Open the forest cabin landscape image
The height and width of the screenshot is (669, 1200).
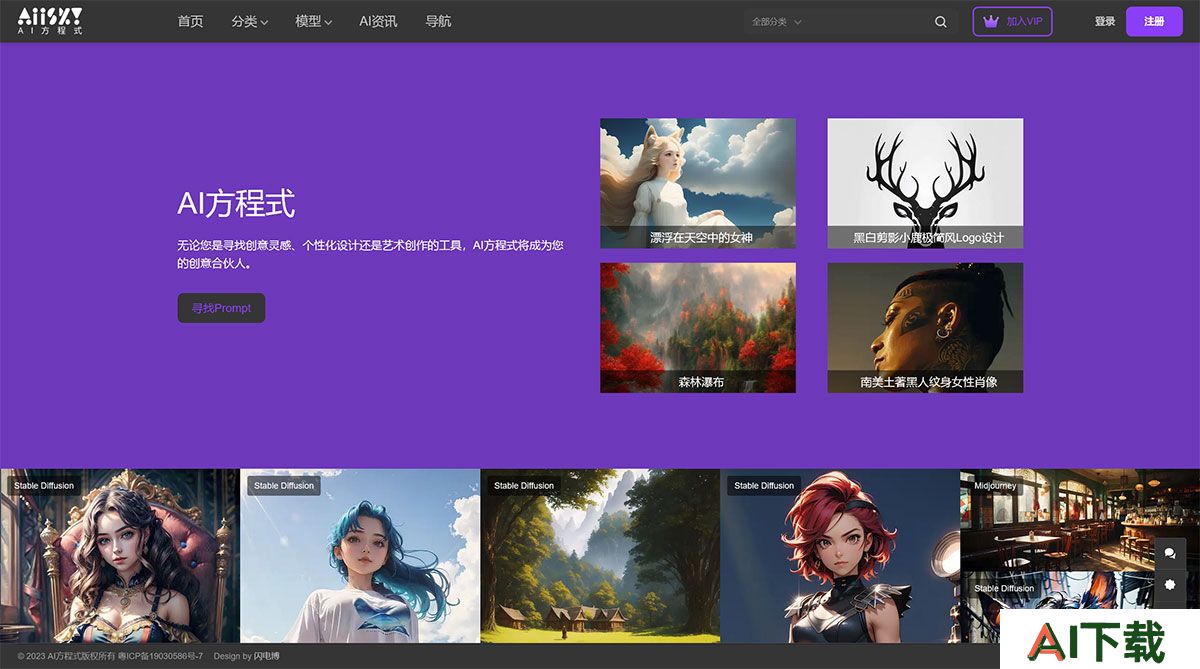(x=600, y=556)
